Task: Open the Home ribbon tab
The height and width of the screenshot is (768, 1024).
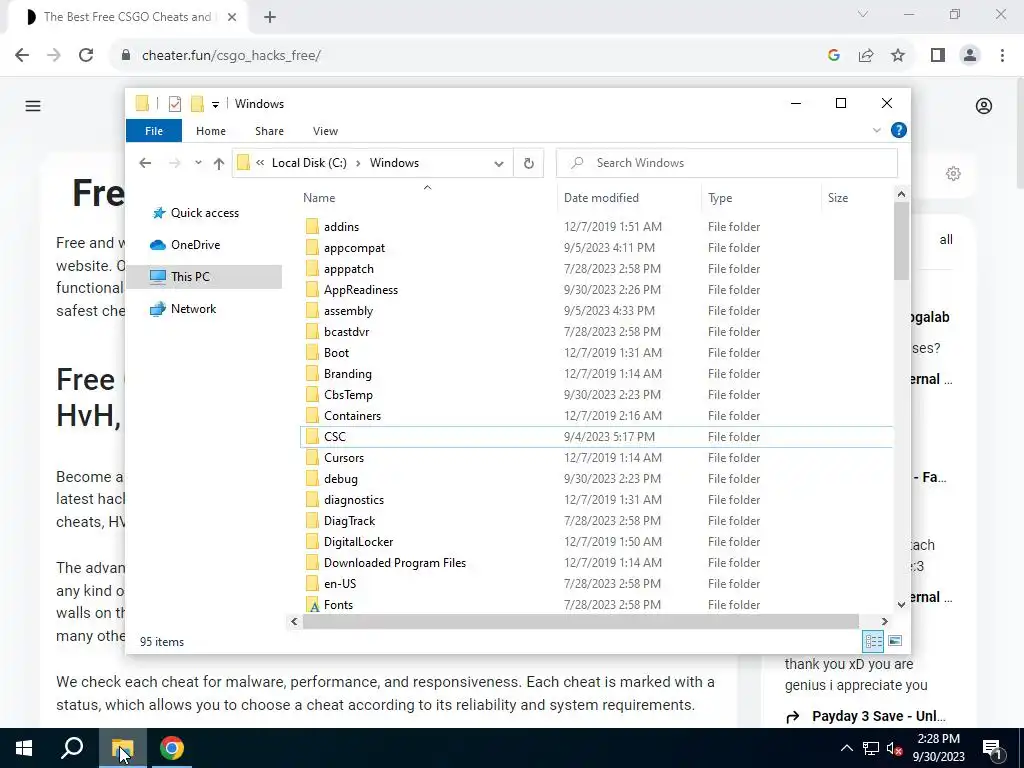Action: [211, 131]
